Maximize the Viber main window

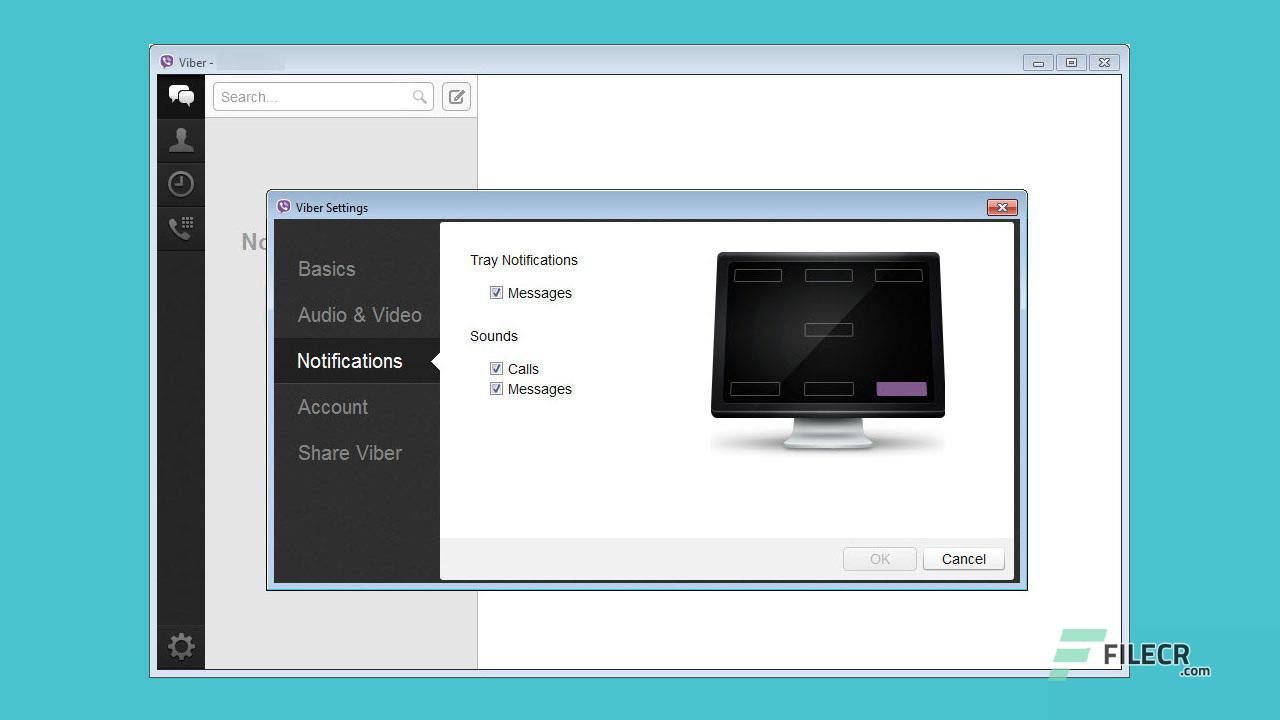1071,63
